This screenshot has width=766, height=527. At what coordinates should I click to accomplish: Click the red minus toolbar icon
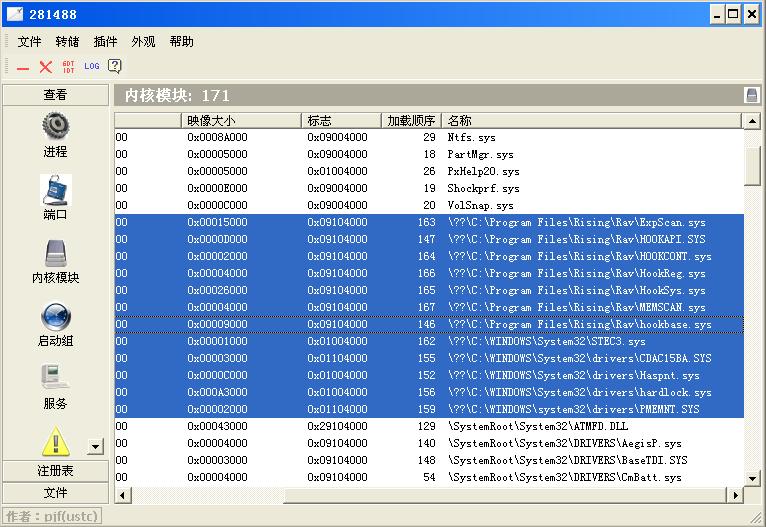pos(23,68)
